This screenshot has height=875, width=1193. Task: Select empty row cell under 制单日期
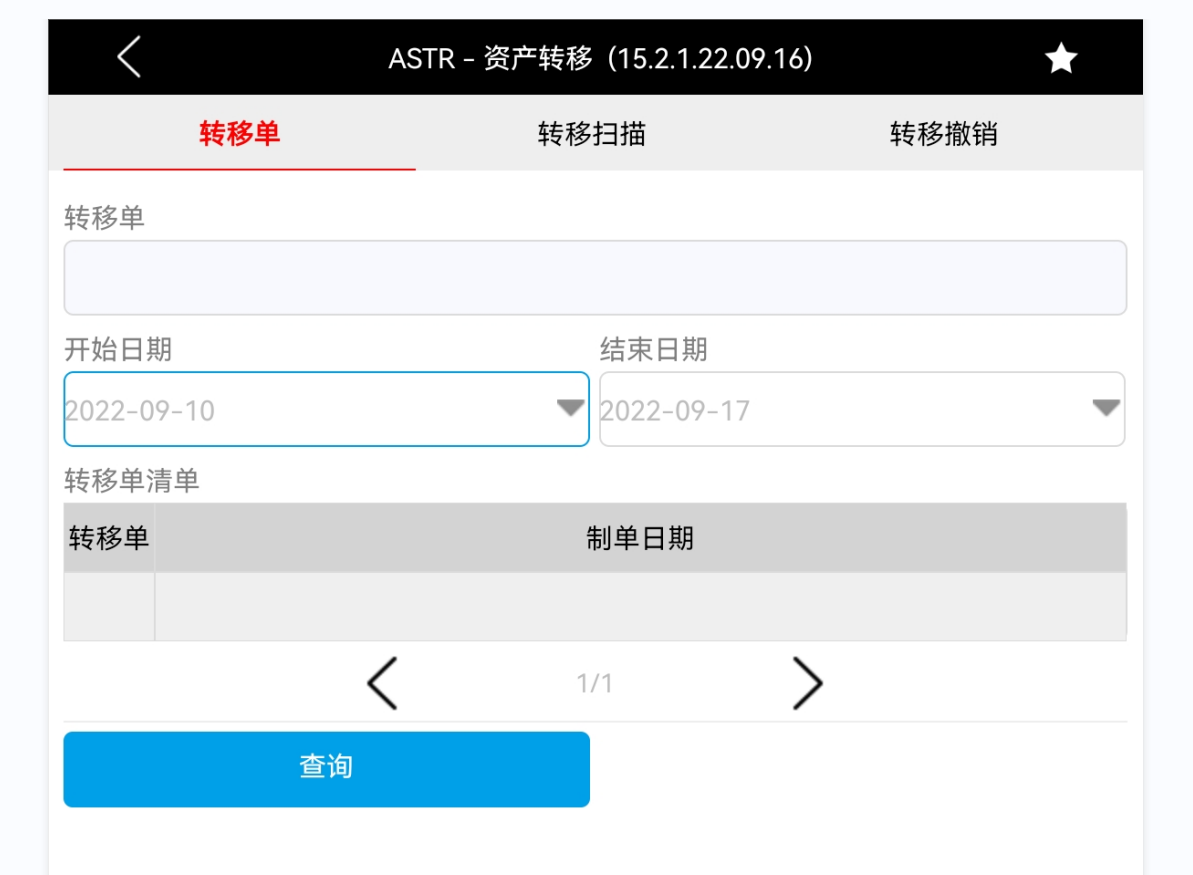click(640, 606)
